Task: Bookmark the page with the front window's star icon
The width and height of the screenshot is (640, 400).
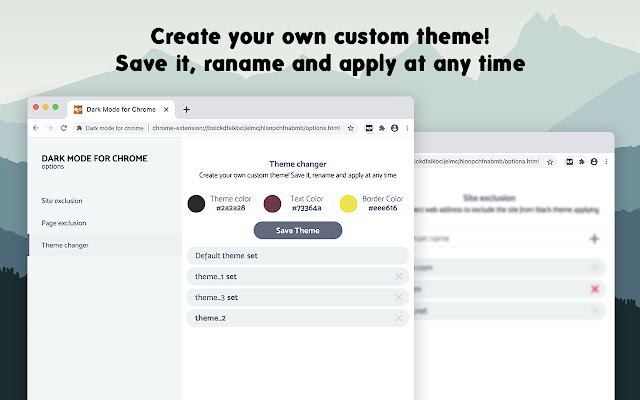Action: tap(350, 128)
